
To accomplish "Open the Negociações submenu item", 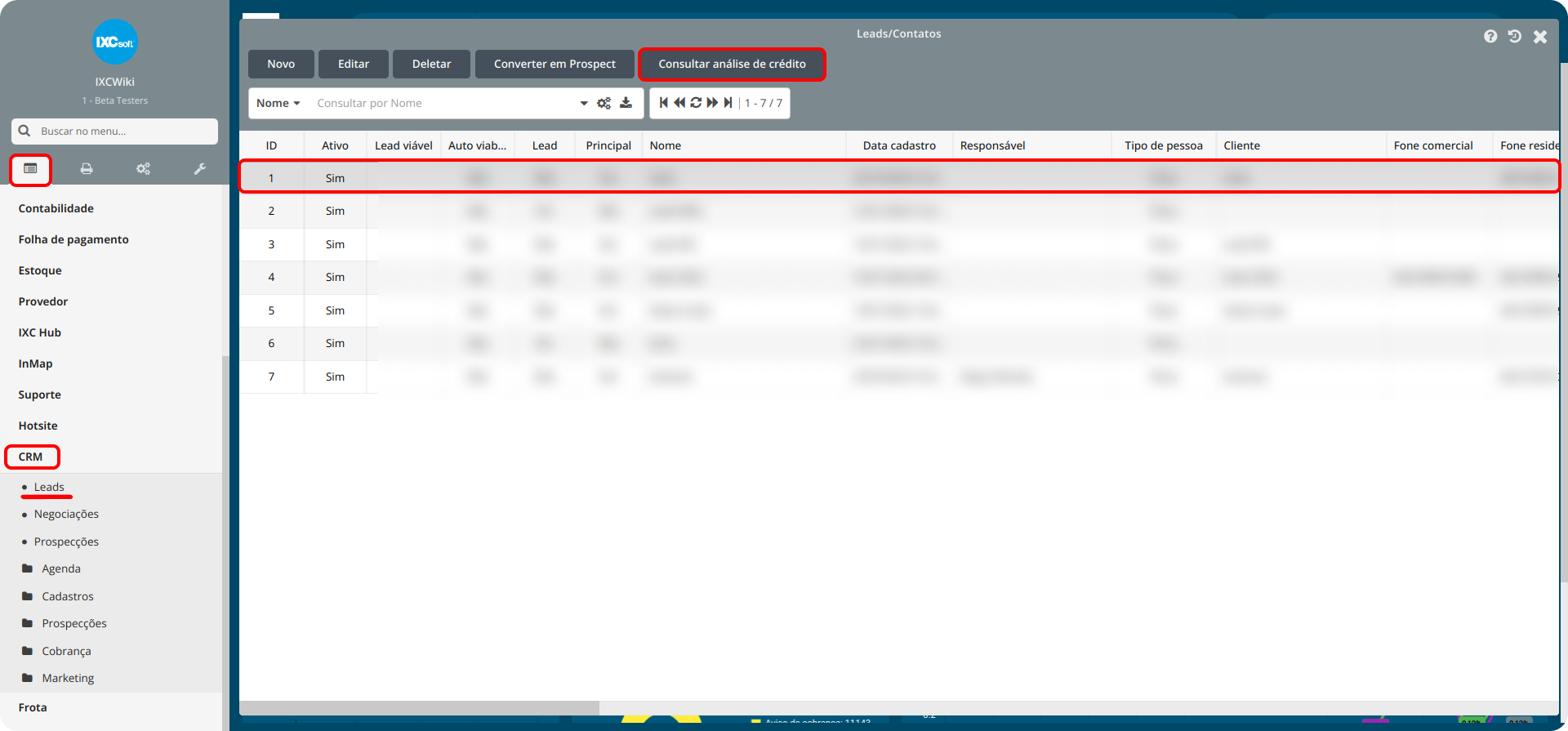I will point(66,514).
